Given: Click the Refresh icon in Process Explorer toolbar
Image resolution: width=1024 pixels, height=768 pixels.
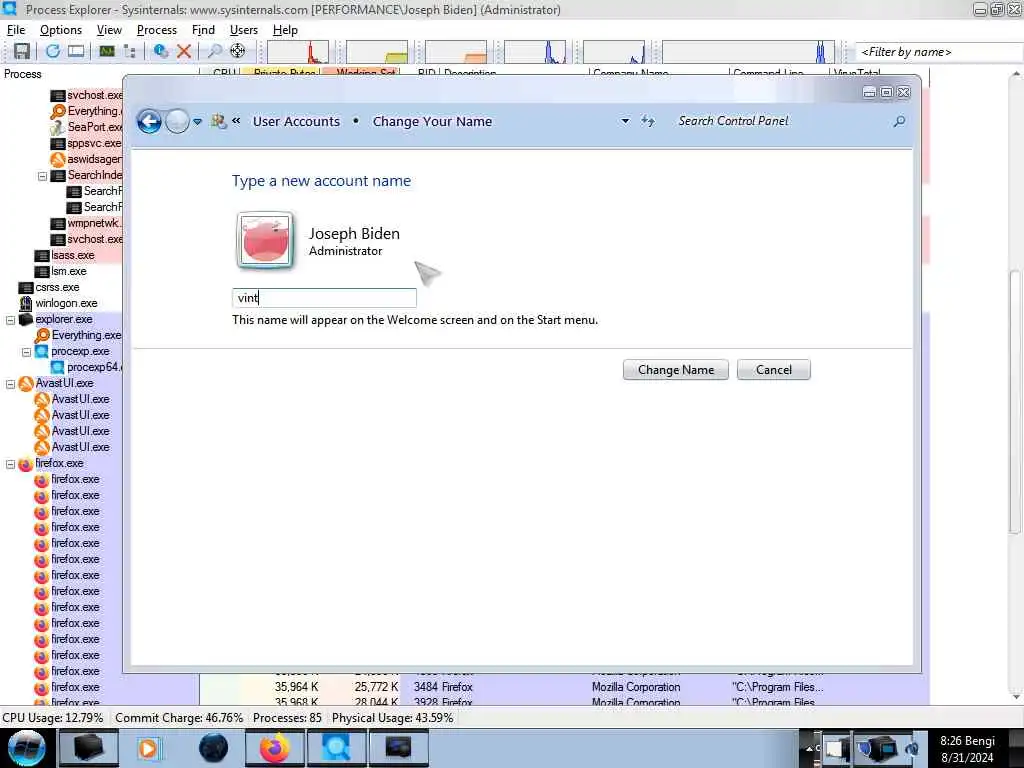Looking at the screenshot, I should [x=52, y=51].
